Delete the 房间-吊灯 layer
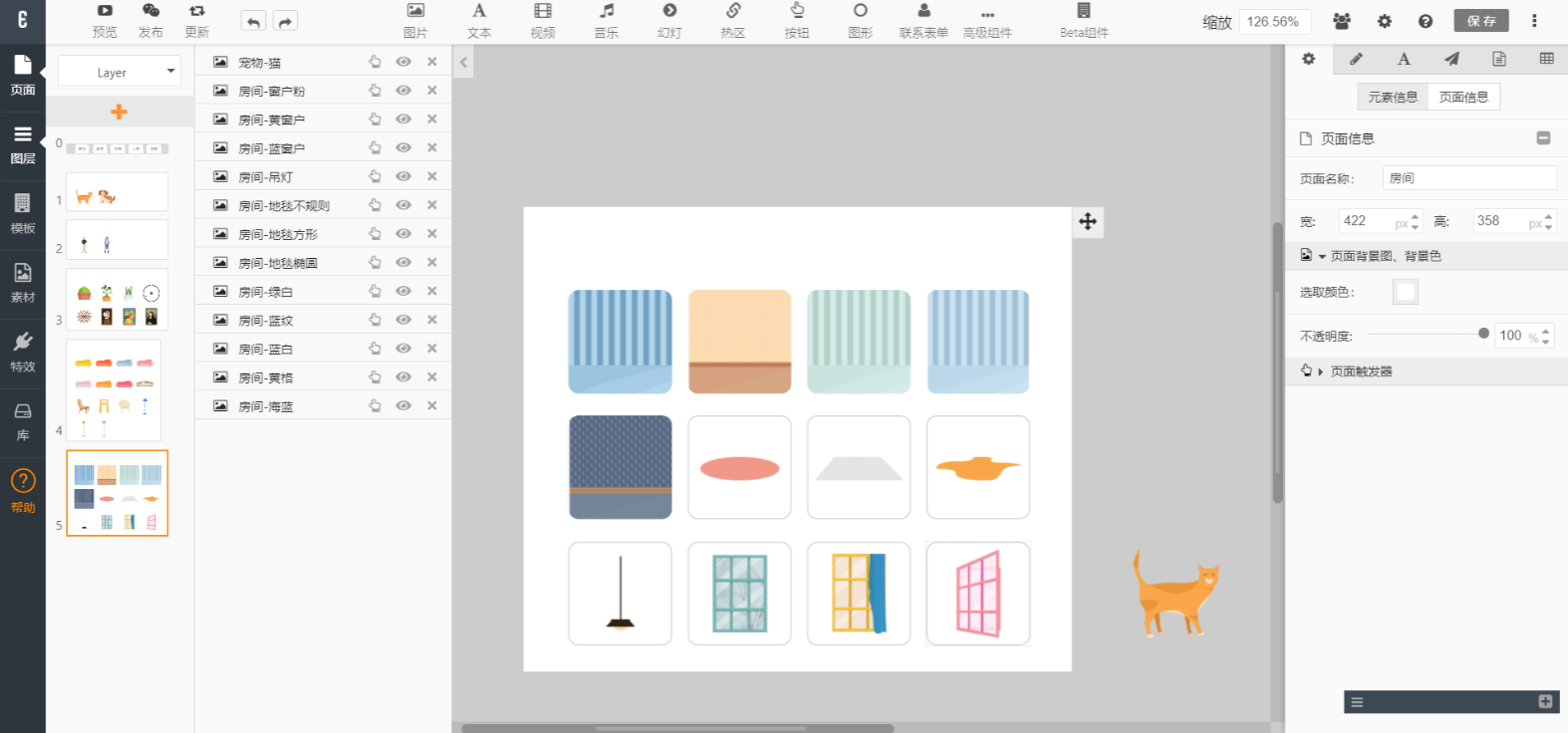This screenshot has width=1568, height=733. tap(432, 176)
